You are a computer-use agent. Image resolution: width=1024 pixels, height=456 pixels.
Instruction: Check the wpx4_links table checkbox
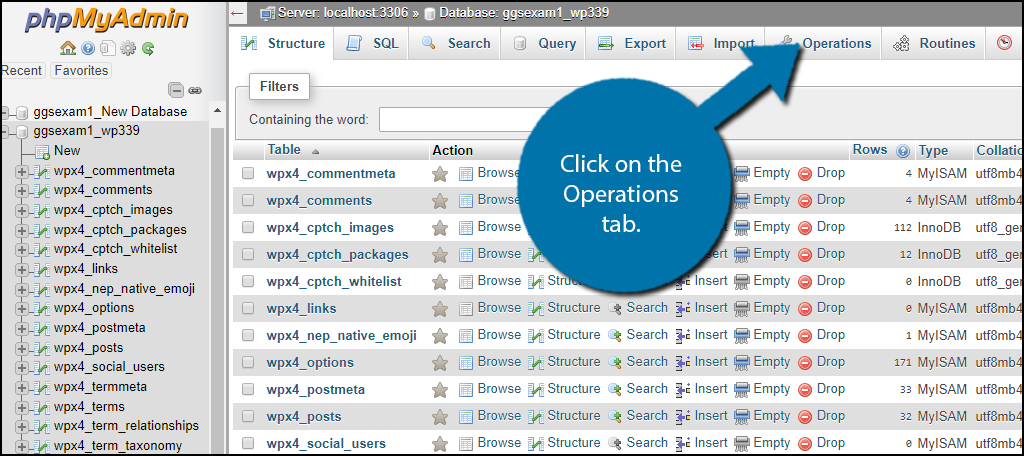coord(248,308)
